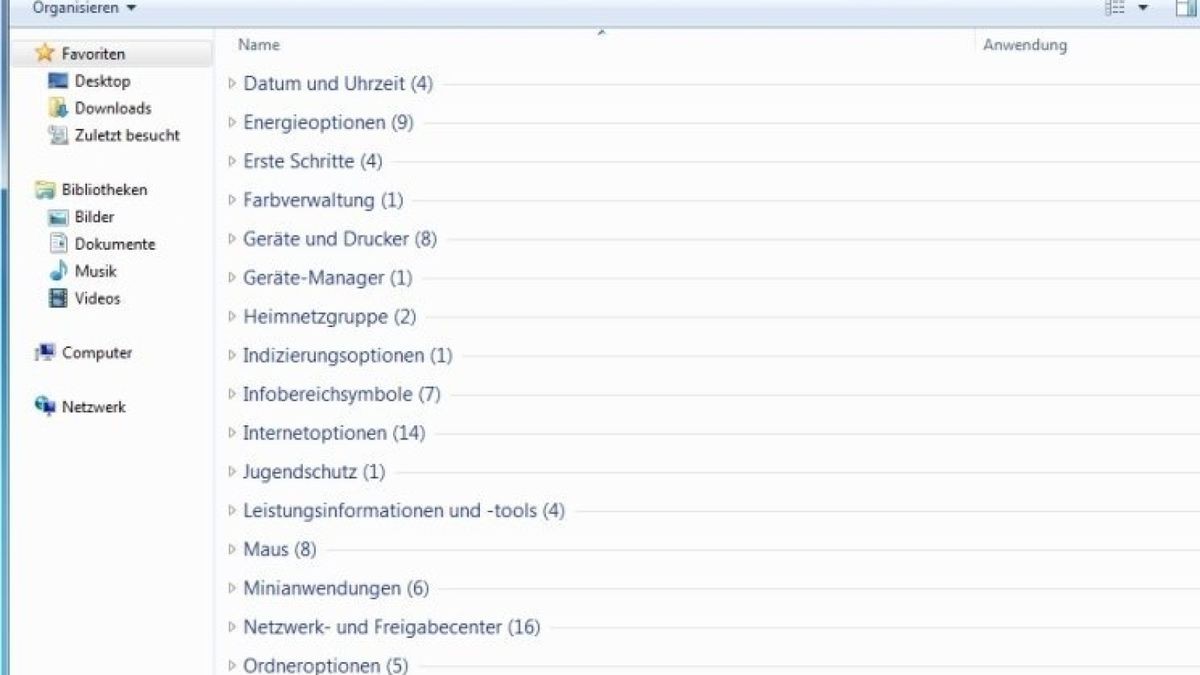Sort by the Name column header

coord(259,45)
